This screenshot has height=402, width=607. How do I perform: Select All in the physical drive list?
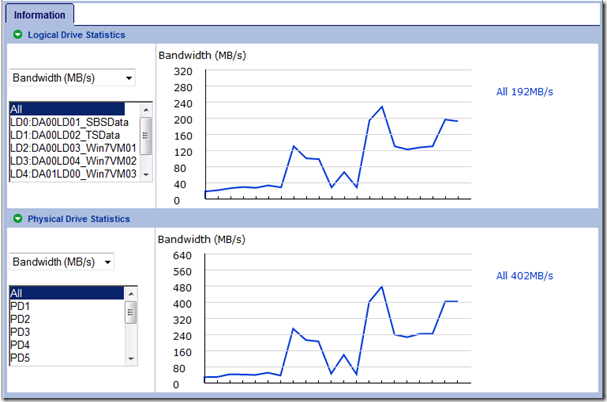(x=67, y=293)
